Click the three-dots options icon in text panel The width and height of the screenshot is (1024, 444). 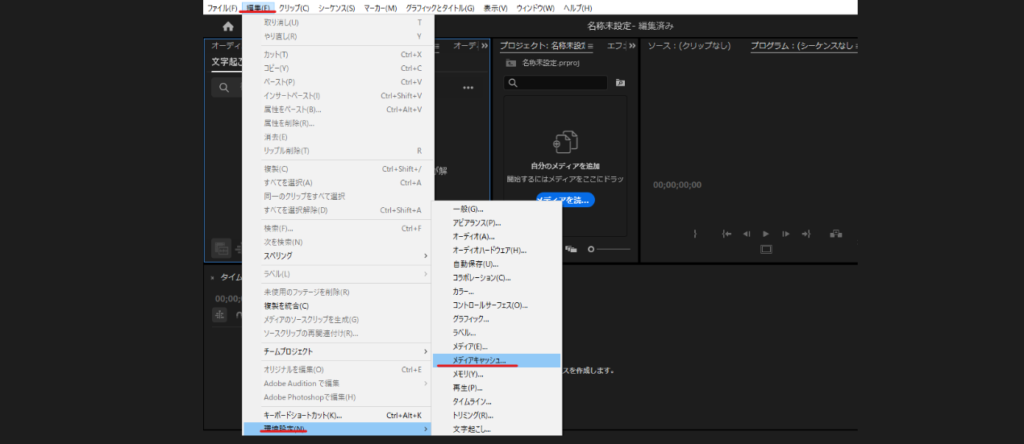(467, 88)
